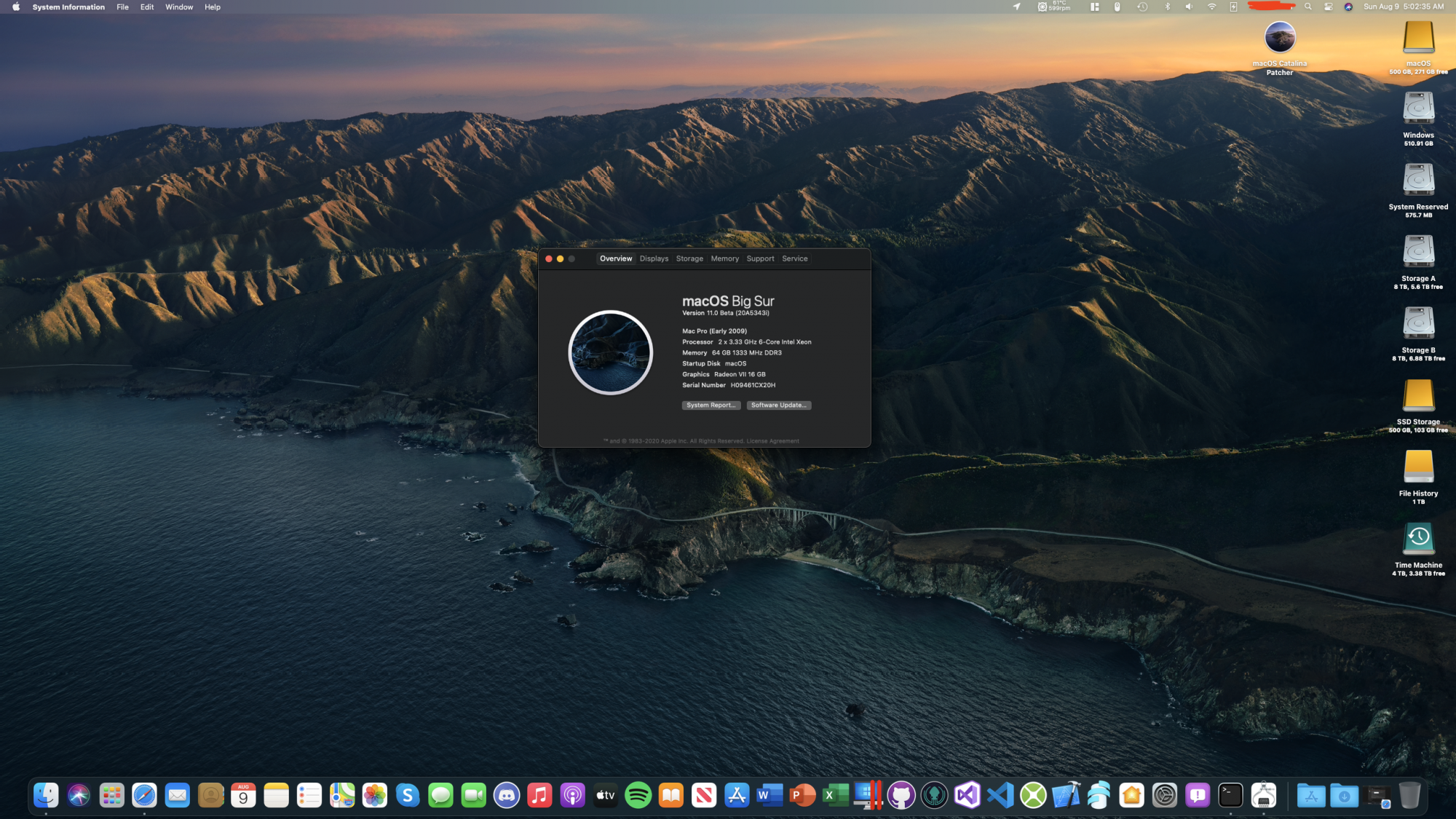Open Contacts from the dock
This screenshot has width=1456, height=819.
tap(210, 795)
